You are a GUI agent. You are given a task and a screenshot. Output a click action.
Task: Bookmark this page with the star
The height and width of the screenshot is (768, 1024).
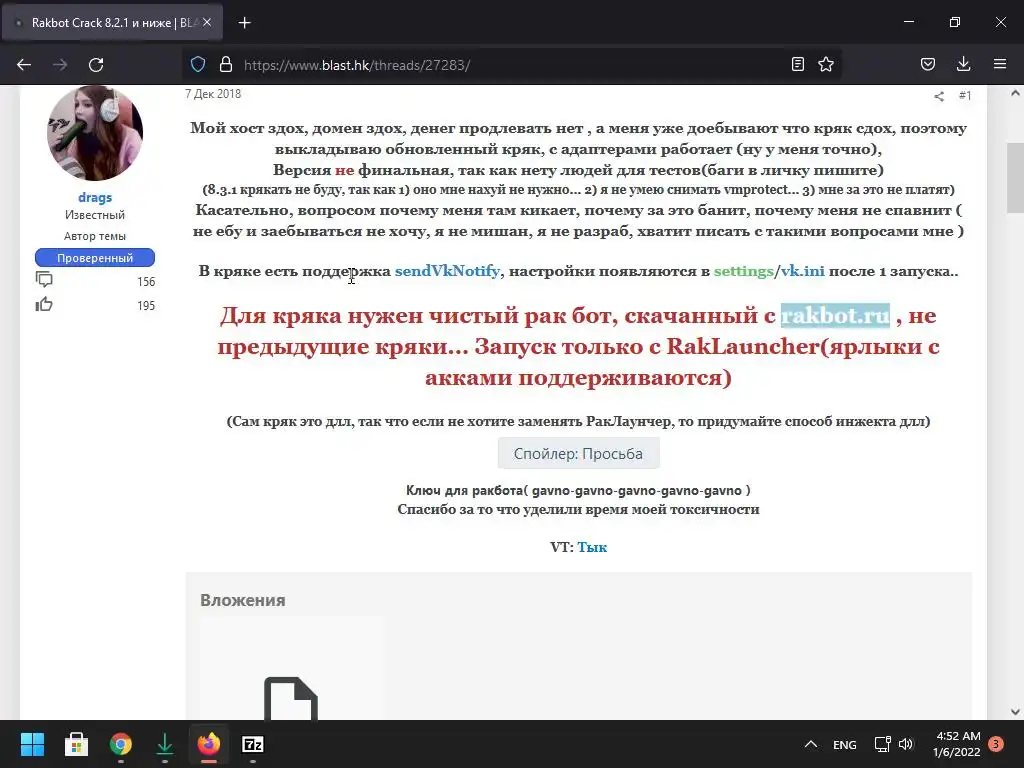826,64
